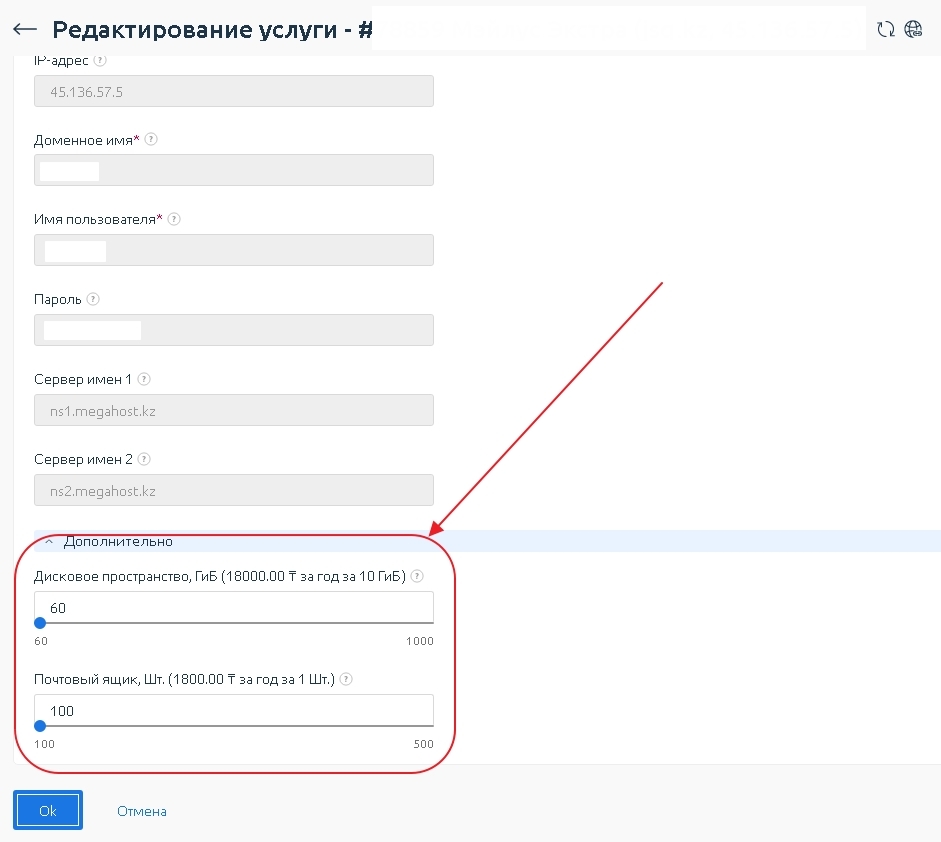Click the Почтовый ящик, Шт. label
This screenshot has height=842, width=941.
coord(184,679)
